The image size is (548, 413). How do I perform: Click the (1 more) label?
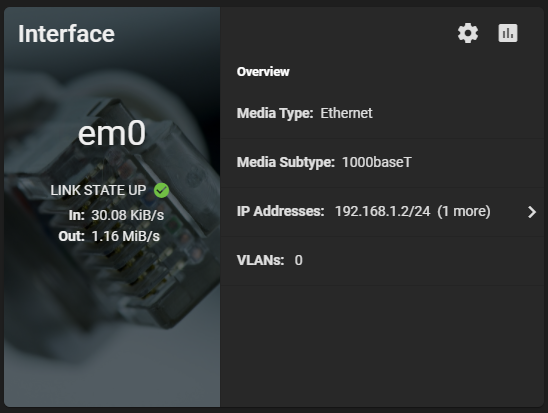tap(464, 211)
